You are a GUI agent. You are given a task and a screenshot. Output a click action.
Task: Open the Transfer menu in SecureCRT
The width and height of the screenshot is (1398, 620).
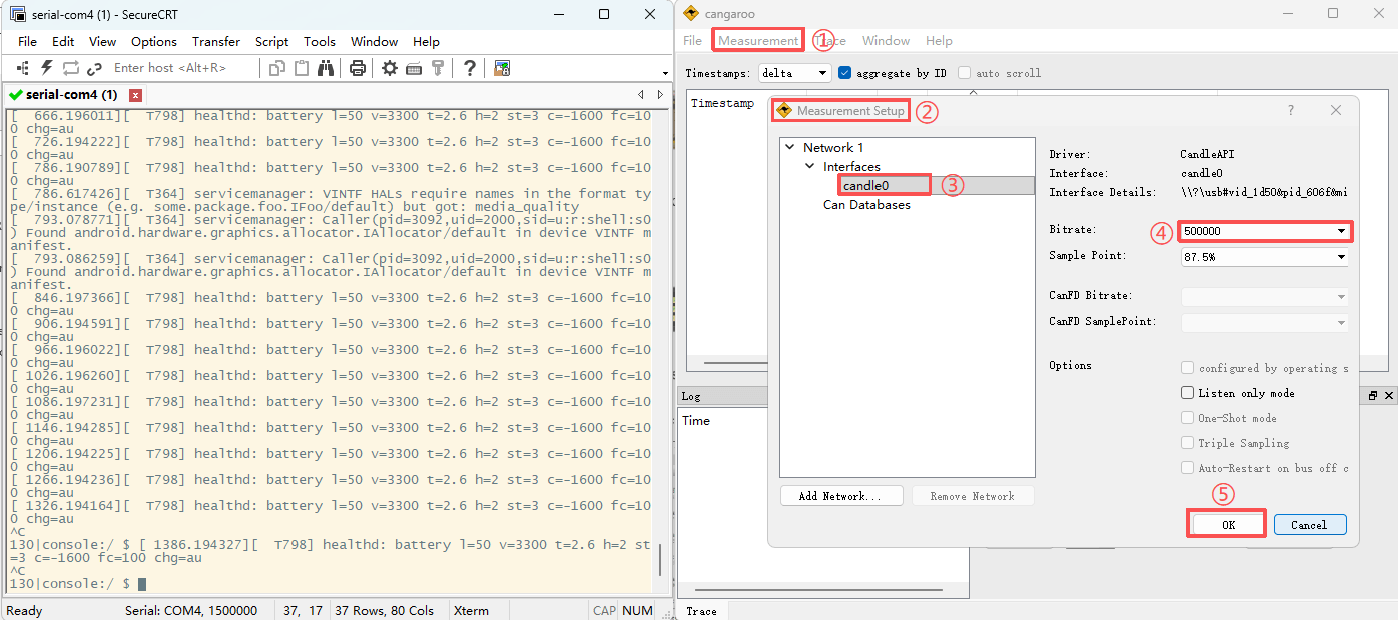[x=216, y=42]
